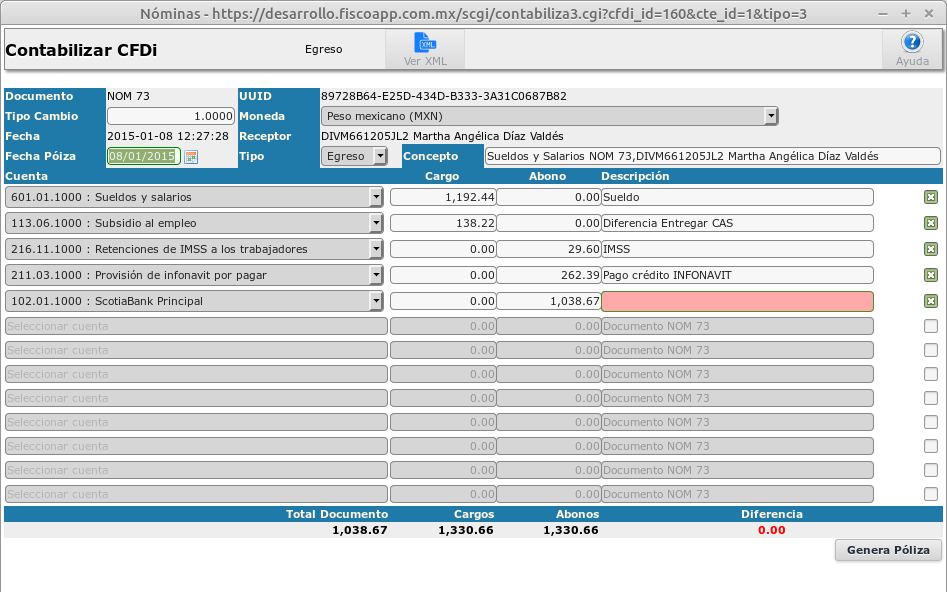Enable checkbox on second empty account row
The height and width of the screenshot is (592, 947).
[931, 350]
